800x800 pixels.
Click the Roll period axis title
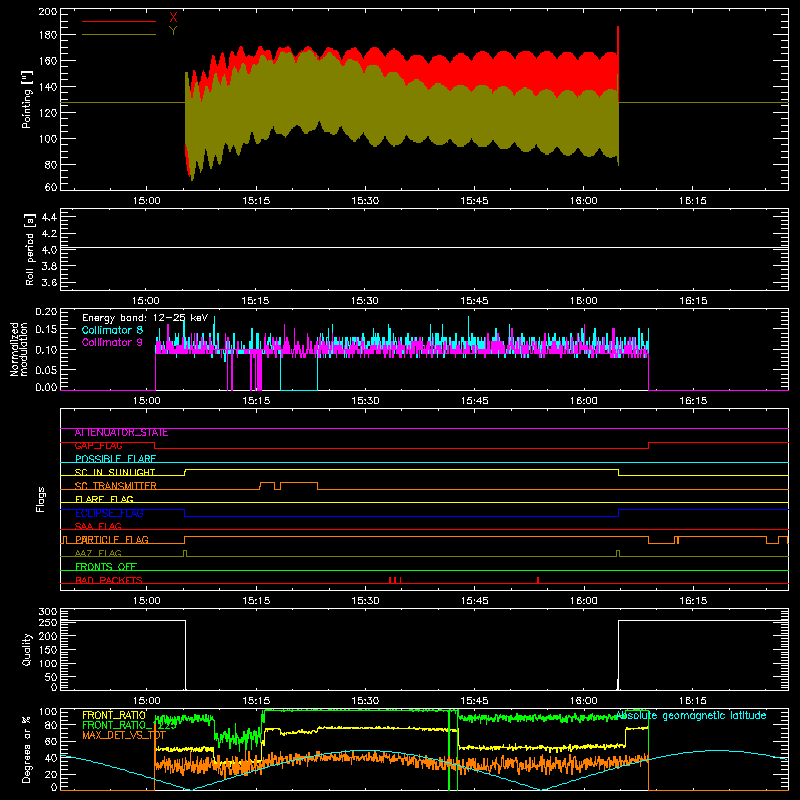pyautogui.click(x=29, y=249)
